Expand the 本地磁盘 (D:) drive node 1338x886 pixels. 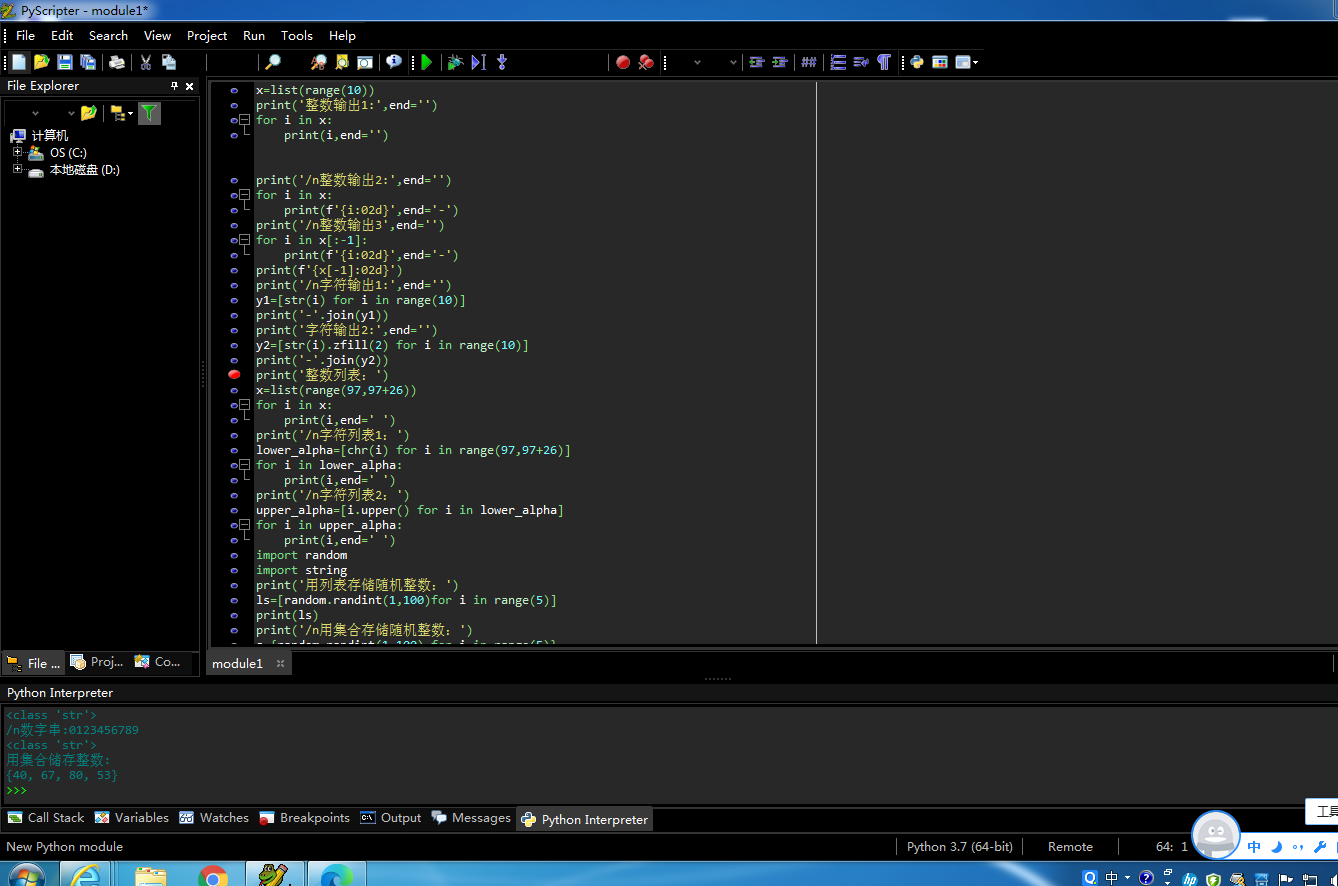17,169
